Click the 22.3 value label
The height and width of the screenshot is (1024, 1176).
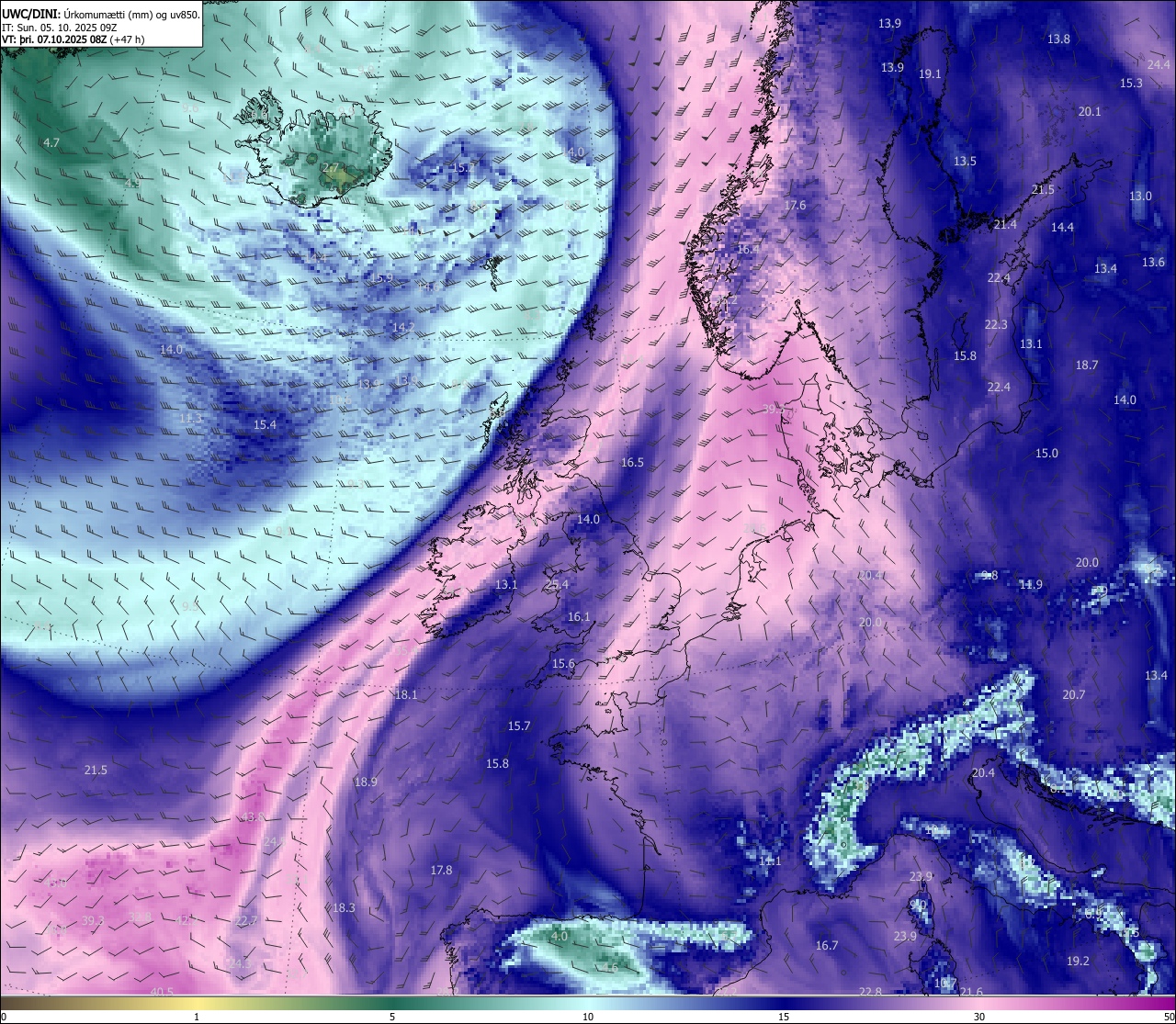click(996, 325)
